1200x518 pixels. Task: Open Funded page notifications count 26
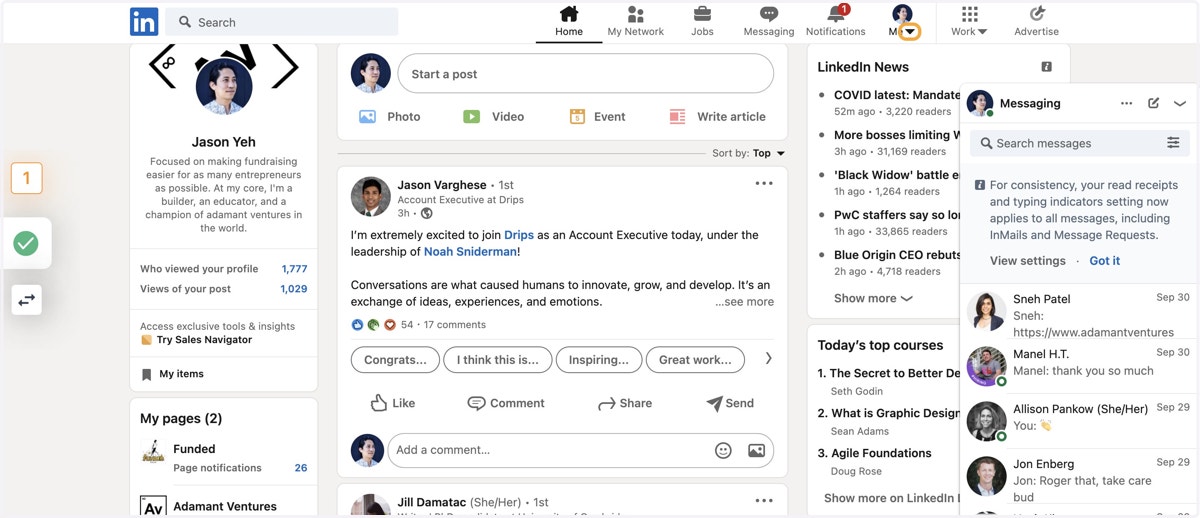(x=301, y=468)
